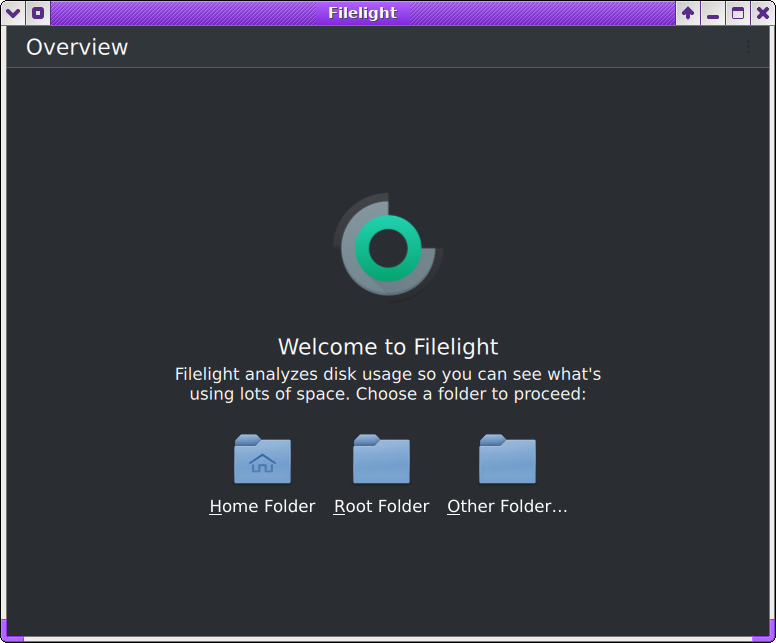Screen dimensions: 776x643
Task: Click the Home Folder text label
Action: coord(262,506)
